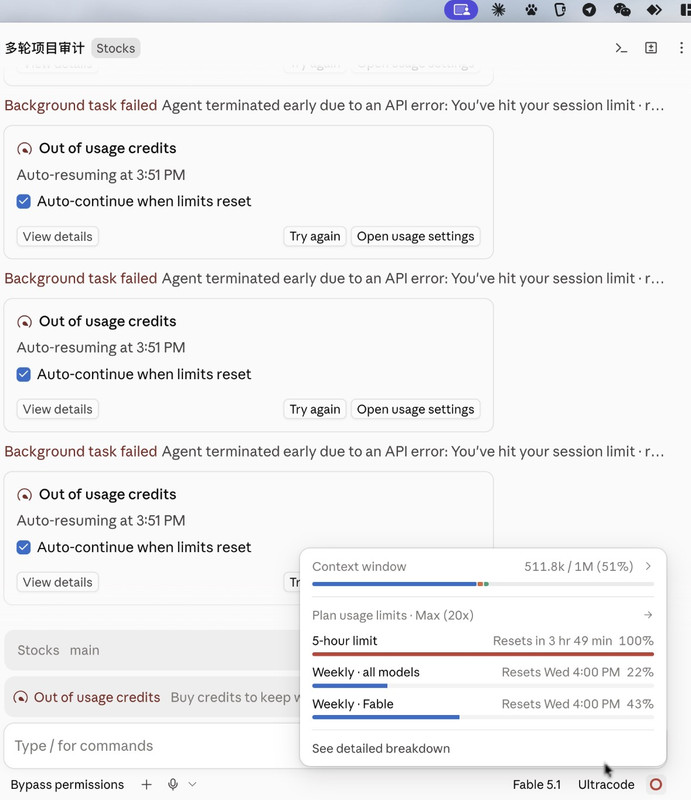Viewport: 691px width, 800px height.
Task: Toggle third Auto-continue when limits reset checkbox
Action: click(23, 547)
